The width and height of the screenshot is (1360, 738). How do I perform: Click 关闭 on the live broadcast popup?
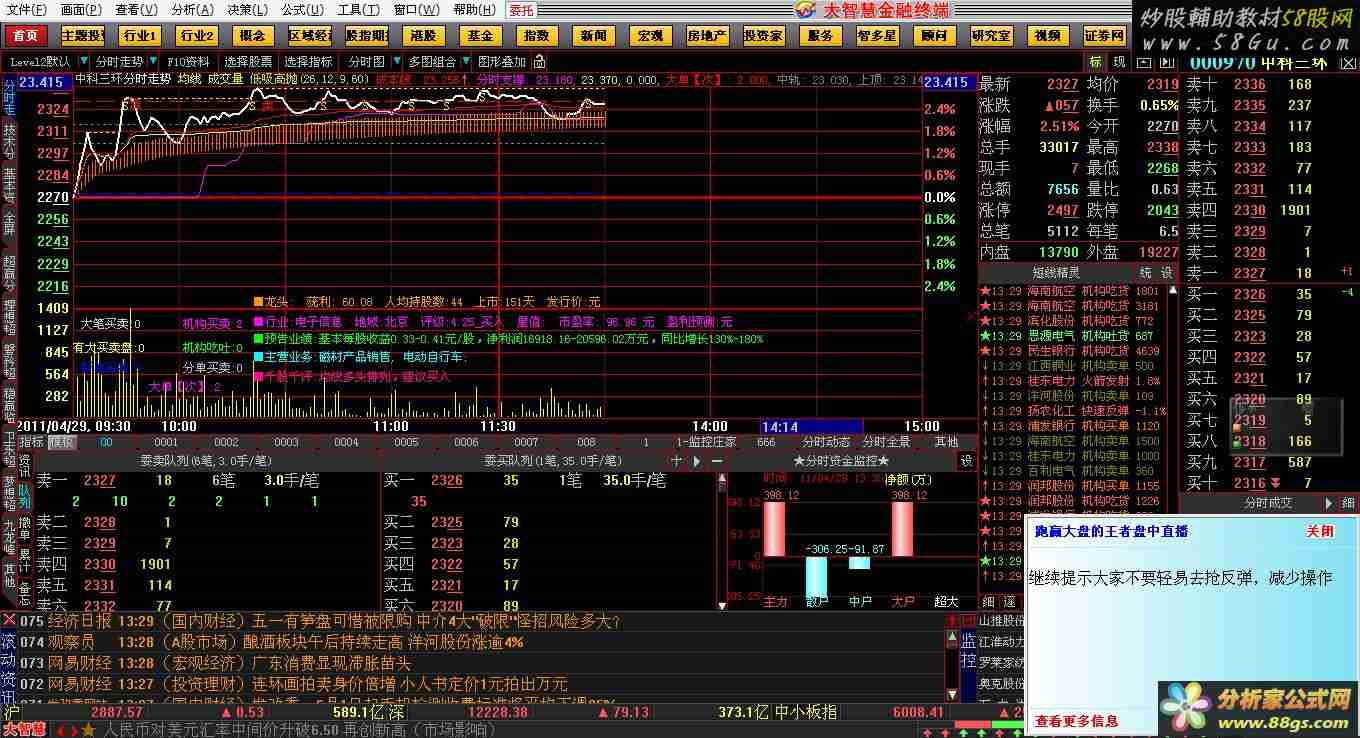1320,532
